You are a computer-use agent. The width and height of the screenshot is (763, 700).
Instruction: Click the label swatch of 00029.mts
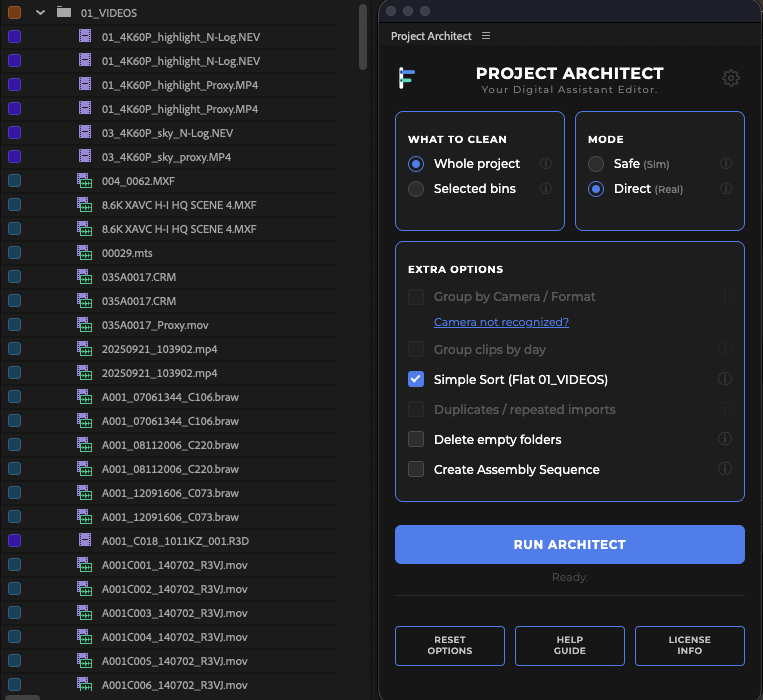click(15, 252)
